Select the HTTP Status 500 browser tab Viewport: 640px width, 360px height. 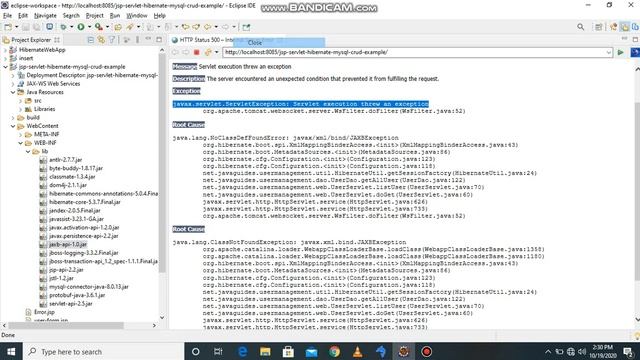click(x=206, y=40)
